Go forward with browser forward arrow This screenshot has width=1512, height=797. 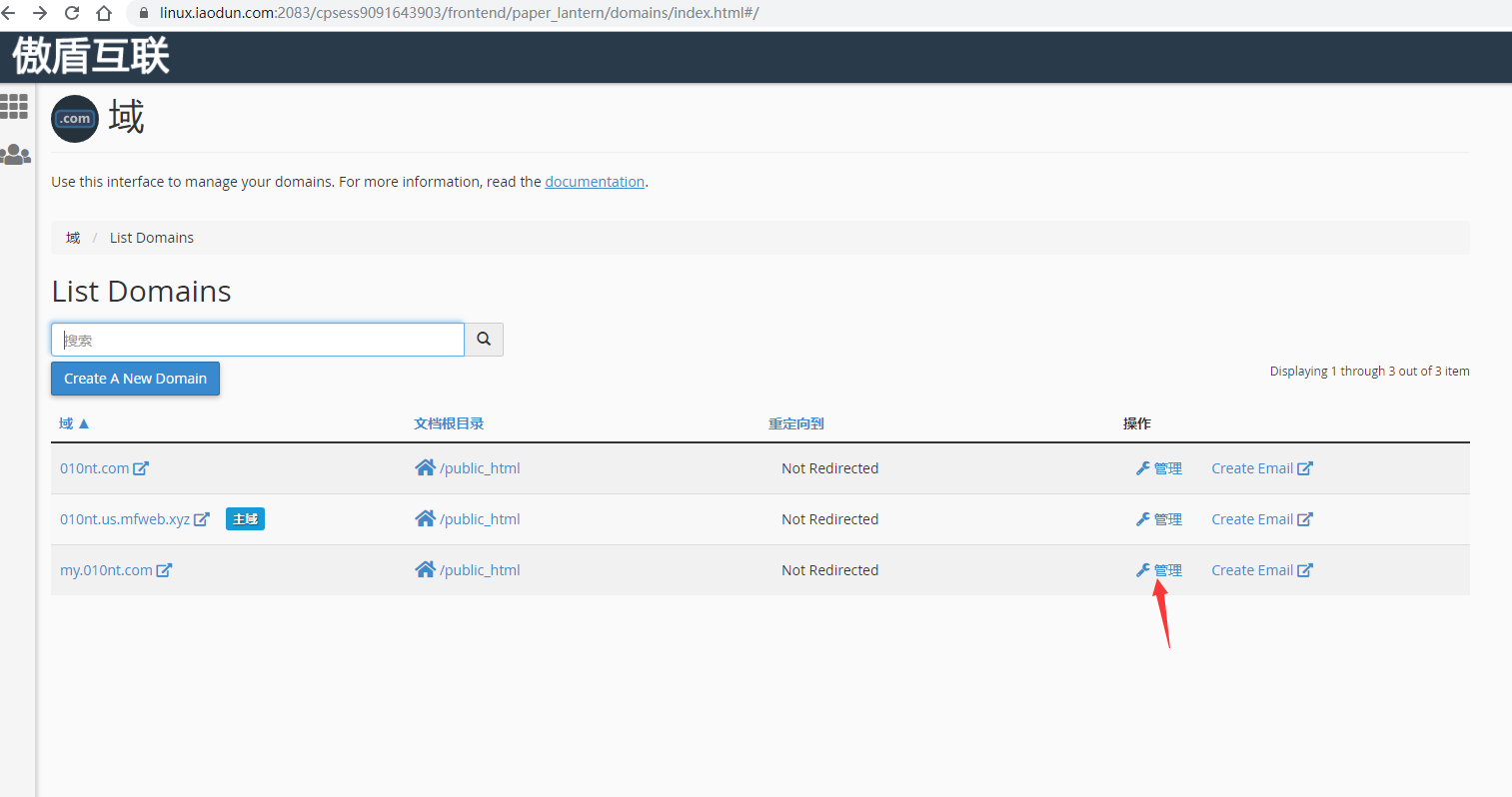pos(40,13)
